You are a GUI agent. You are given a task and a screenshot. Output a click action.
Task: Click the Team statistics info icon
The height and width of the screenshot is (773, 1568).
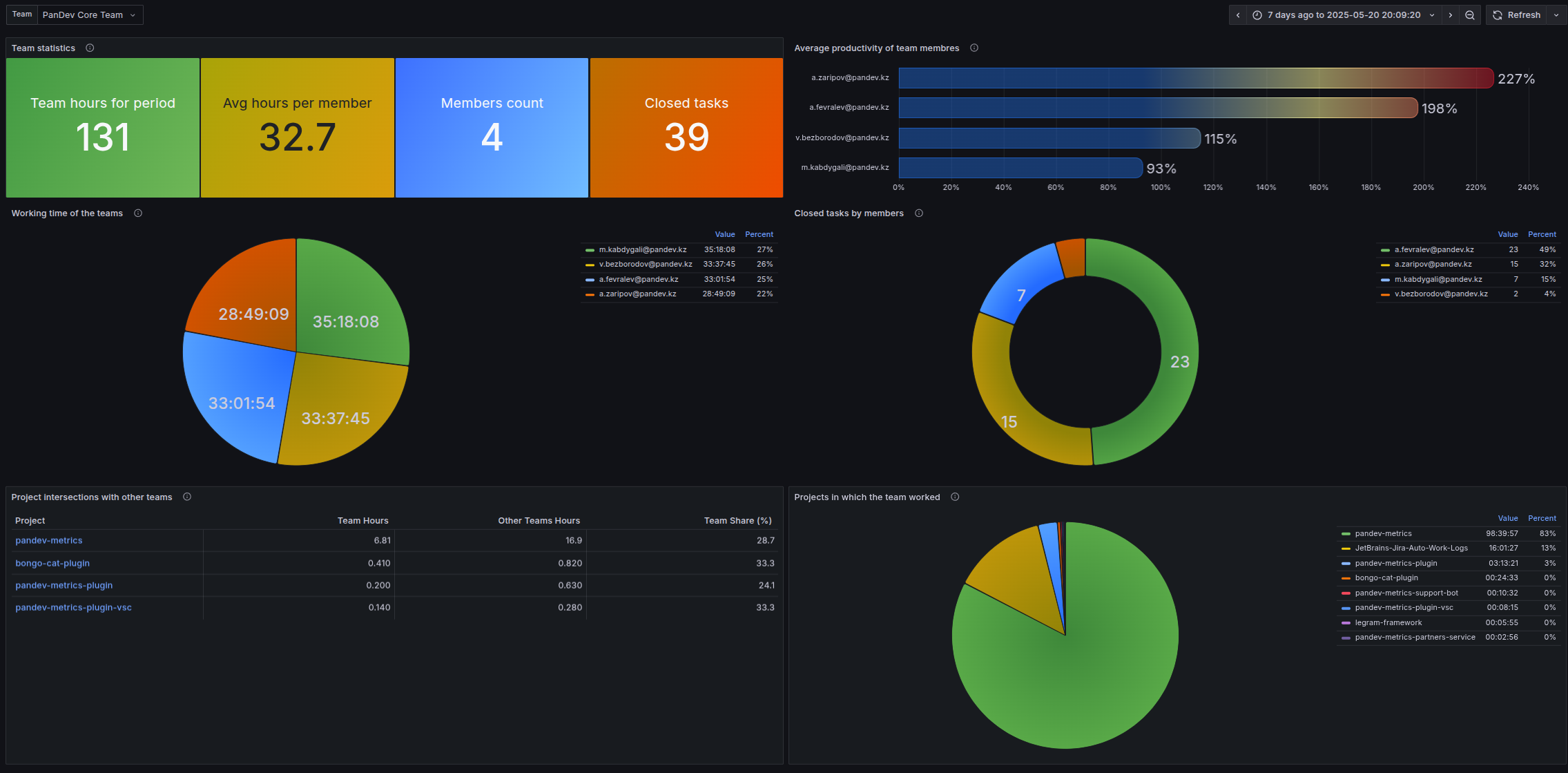click(90, 48)
